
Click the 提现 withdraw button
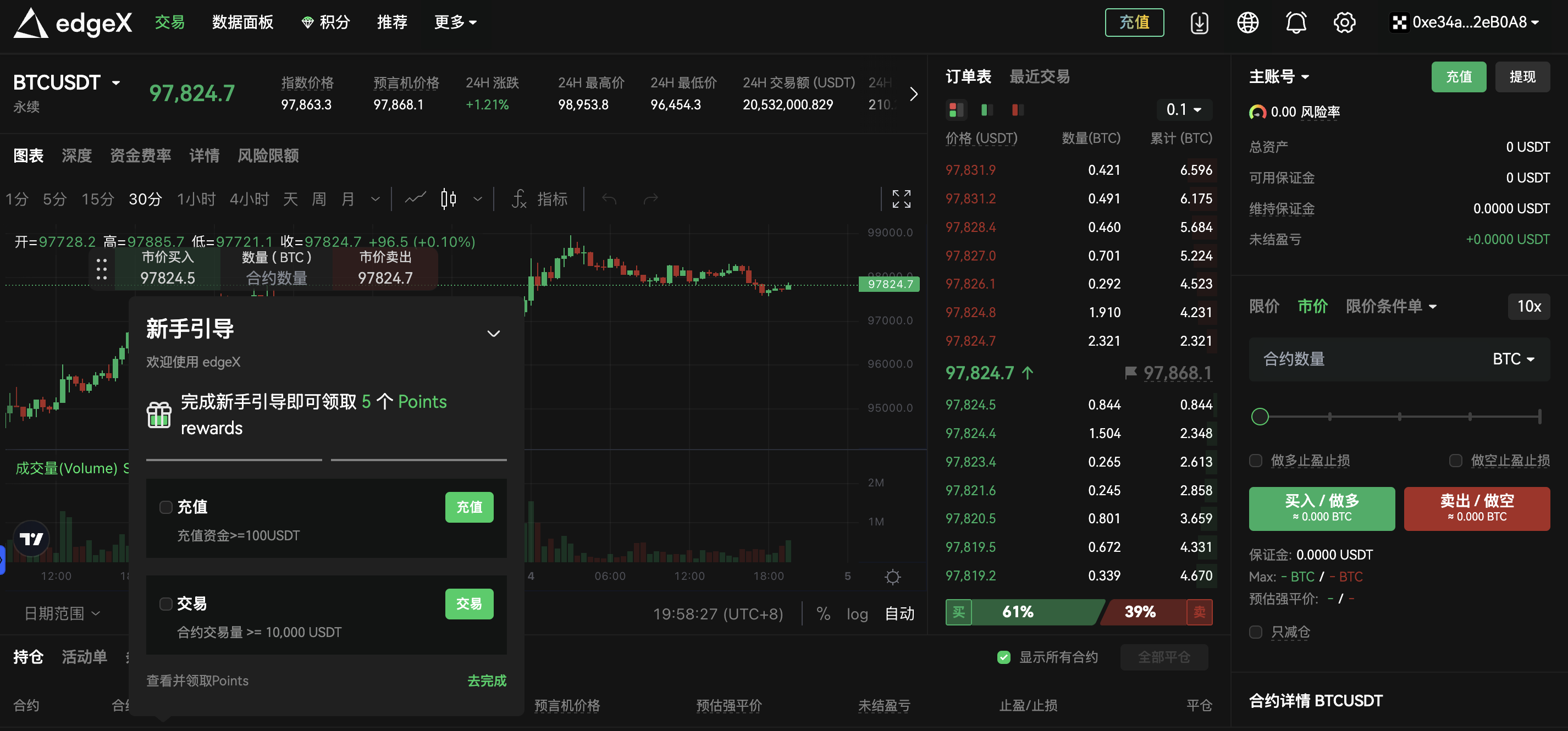[x=1522, y=77]
